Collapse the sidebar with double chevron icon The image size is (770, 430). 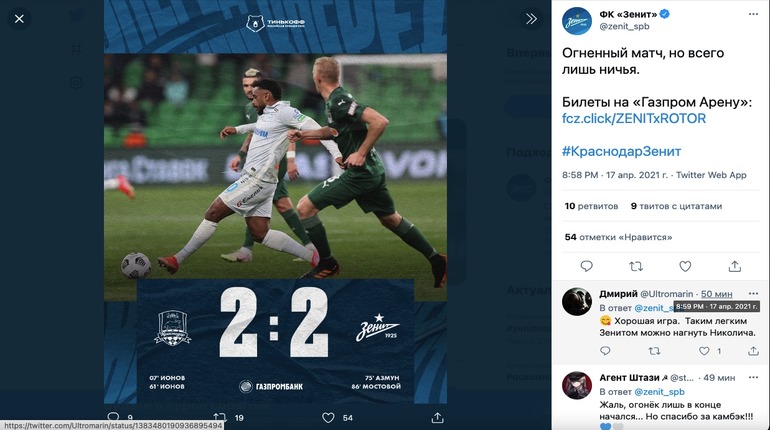pos(531,19)
